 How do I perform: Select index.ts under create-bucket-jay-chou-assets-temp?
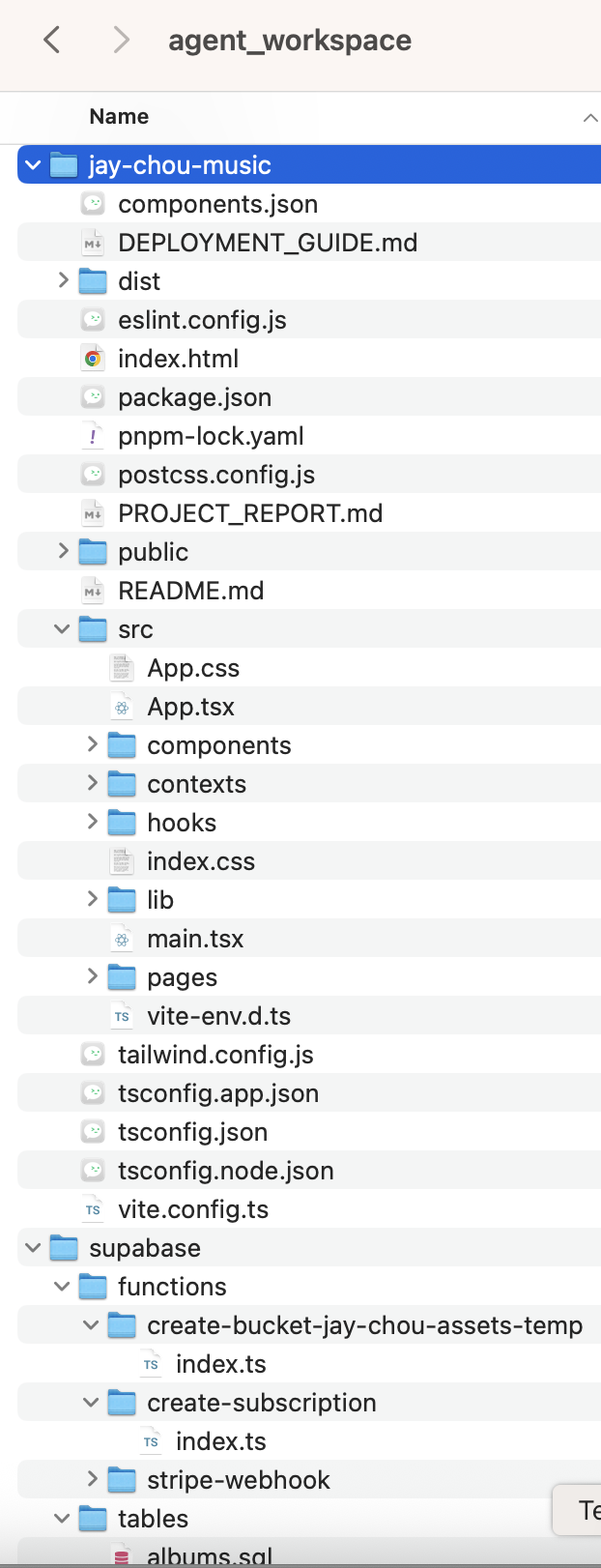coord(221,1364)
